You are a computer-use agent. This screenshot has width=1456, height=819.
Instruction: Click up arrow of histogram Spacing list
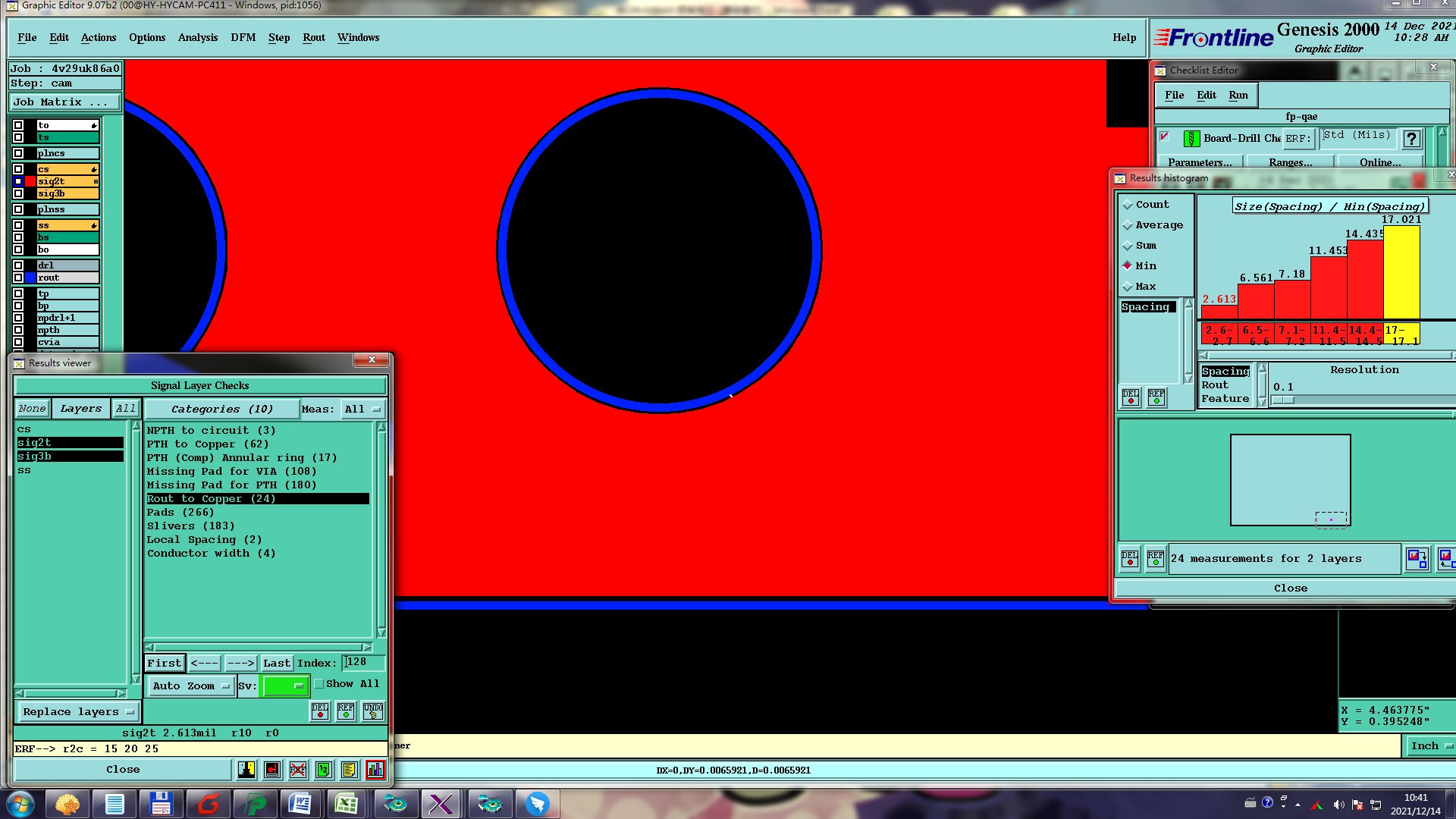pos(1188,303)
